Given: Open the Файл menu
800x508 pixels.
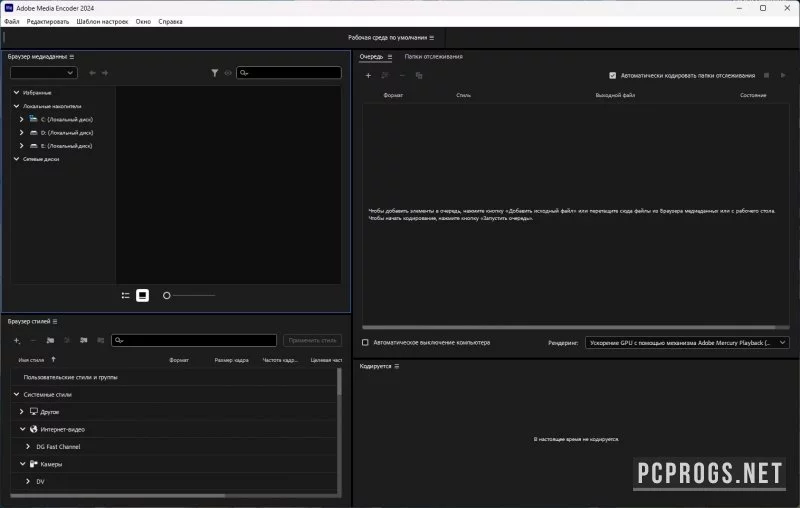Looking at the screenshot, I should click(x=12, y=21).
